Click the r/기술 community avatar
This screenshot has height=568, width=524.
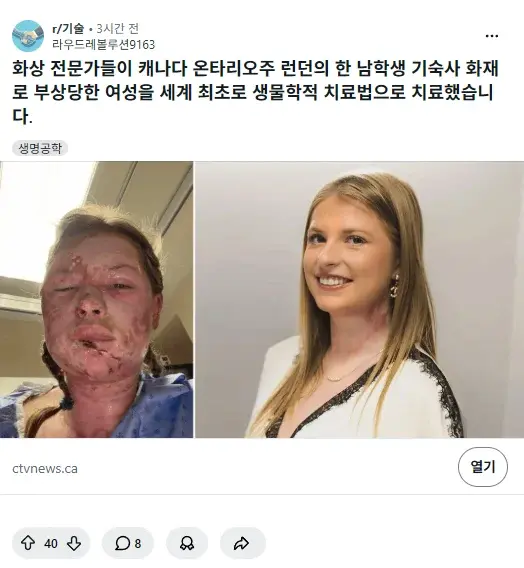(x=28, y=36)
